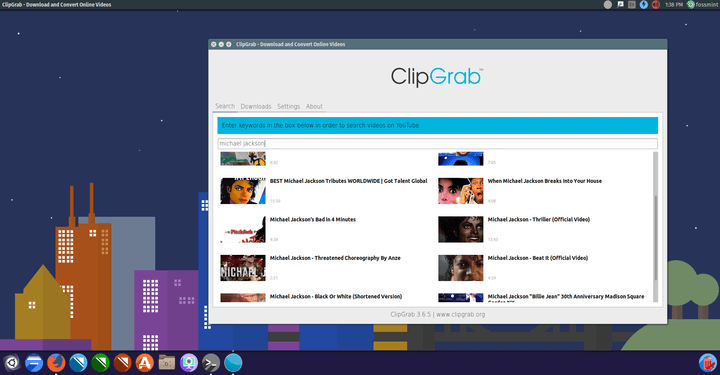Open the About tab
This screenshot has height=375, width=720.
(x=314, y=106)
